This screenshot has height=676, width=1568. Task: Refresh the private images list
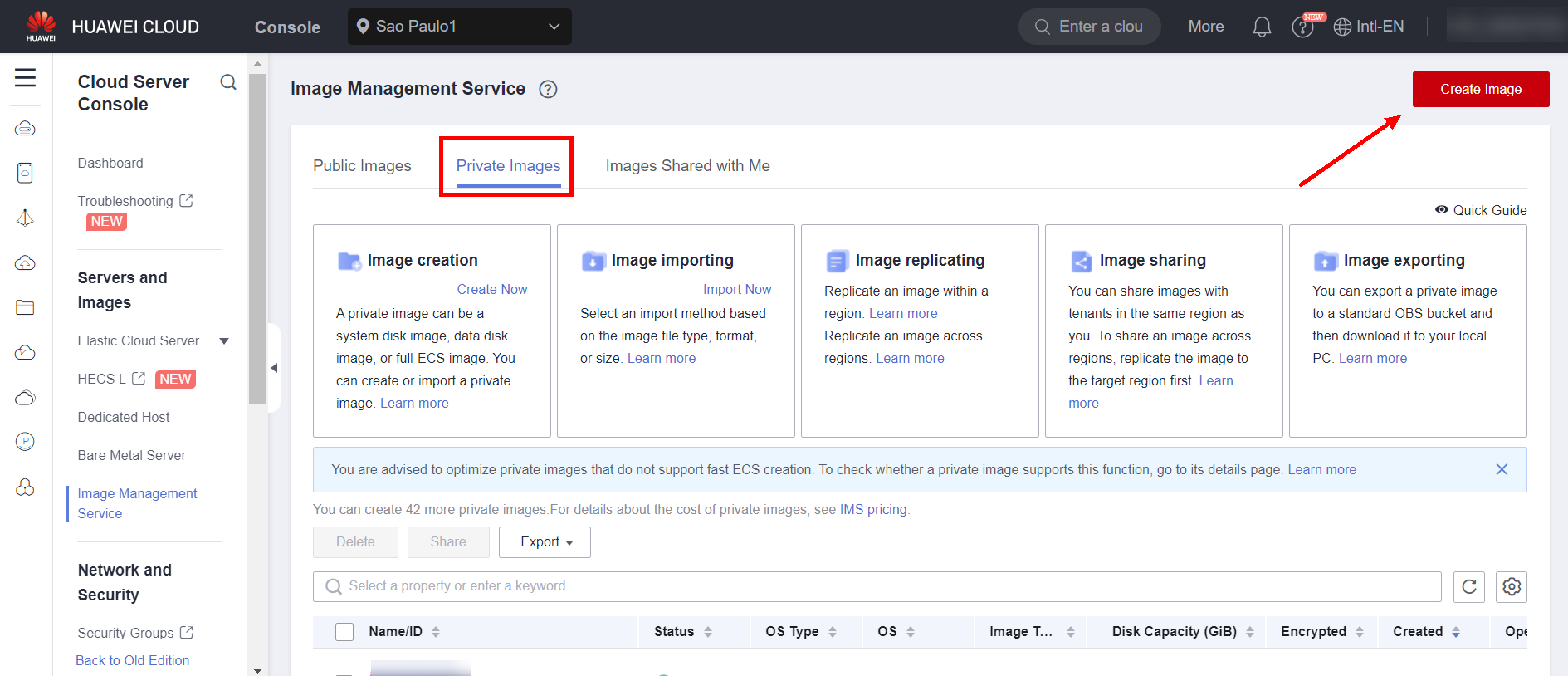1468,587
